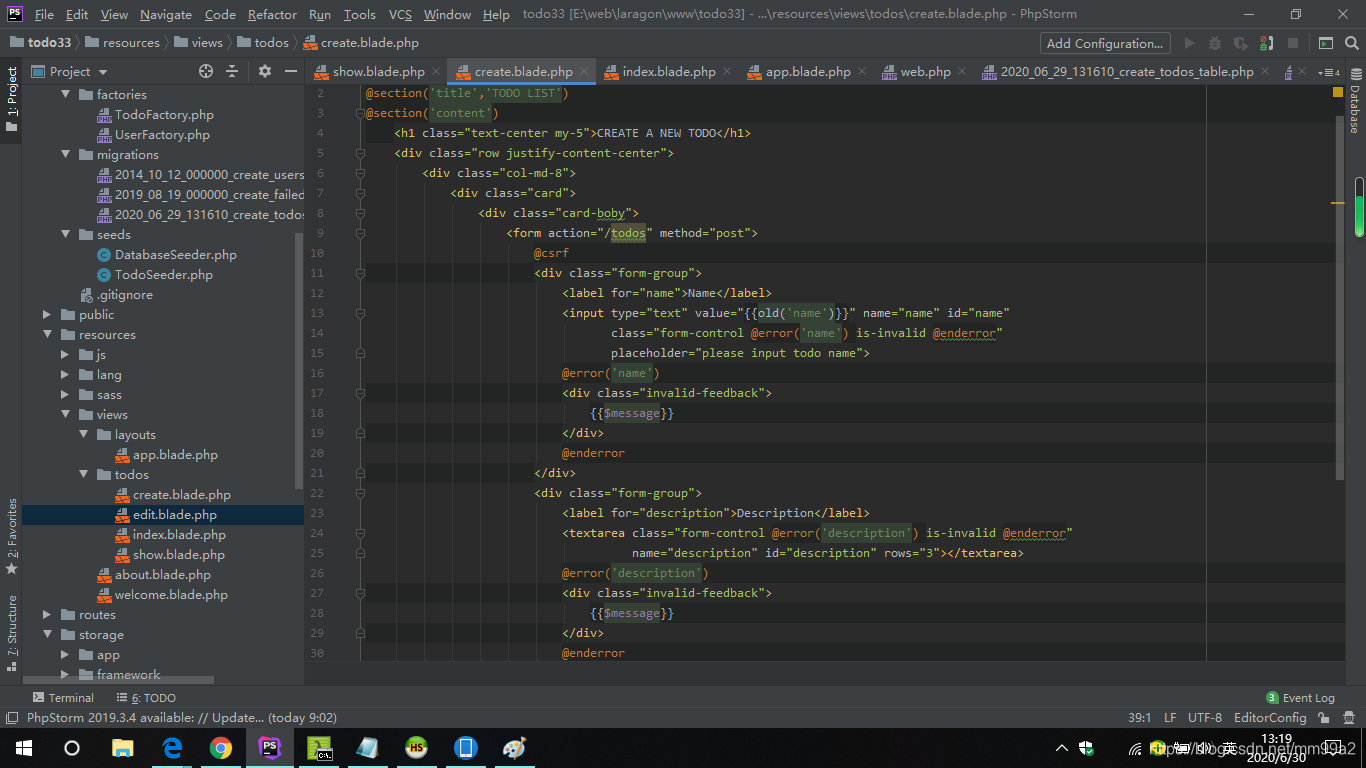Viewport: 1366px width, 768px height.
Task: Close the create.blade.php tab
Action: (584, 71)
